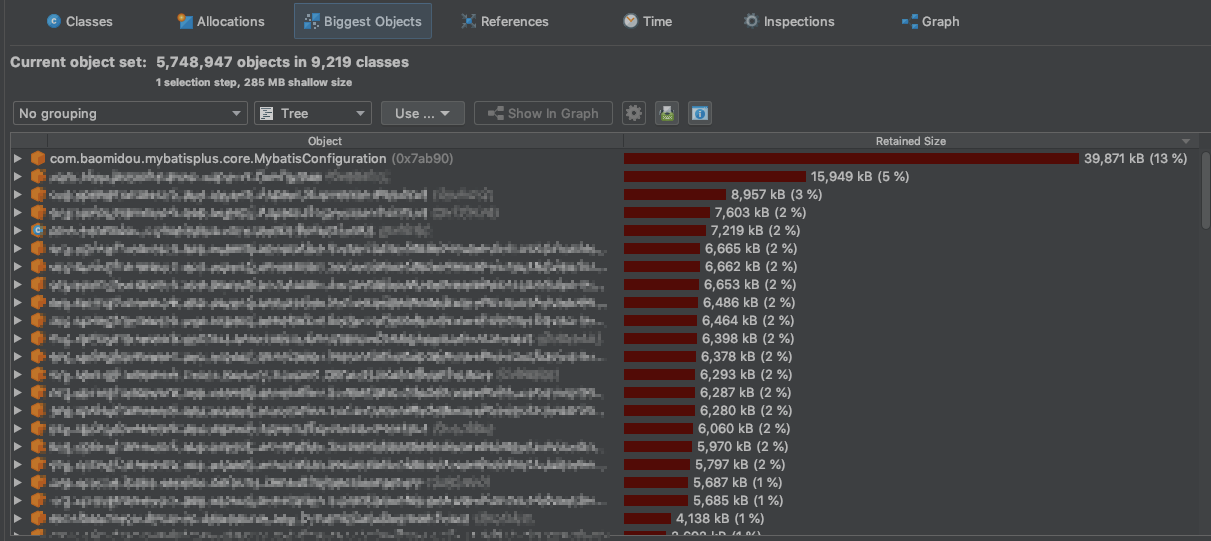
Task: Open the References tab
Action: pos(505,21)
